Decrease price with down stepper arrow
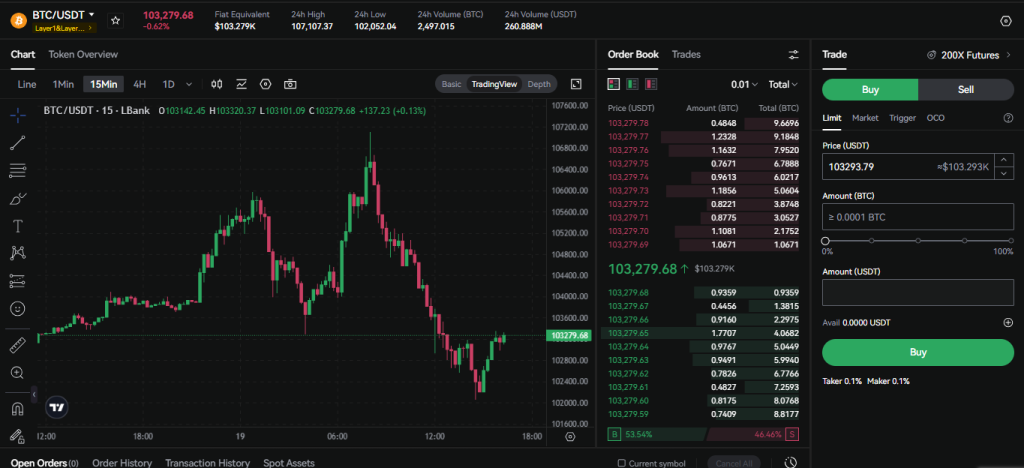The width and height of the screenshot is (1024, 468). point(1004,173)
